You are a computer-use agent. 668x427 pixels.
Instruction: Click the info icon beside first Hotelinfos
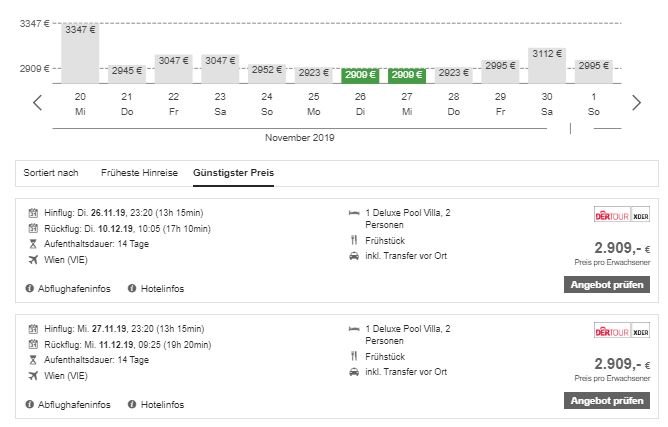point(132,288)
